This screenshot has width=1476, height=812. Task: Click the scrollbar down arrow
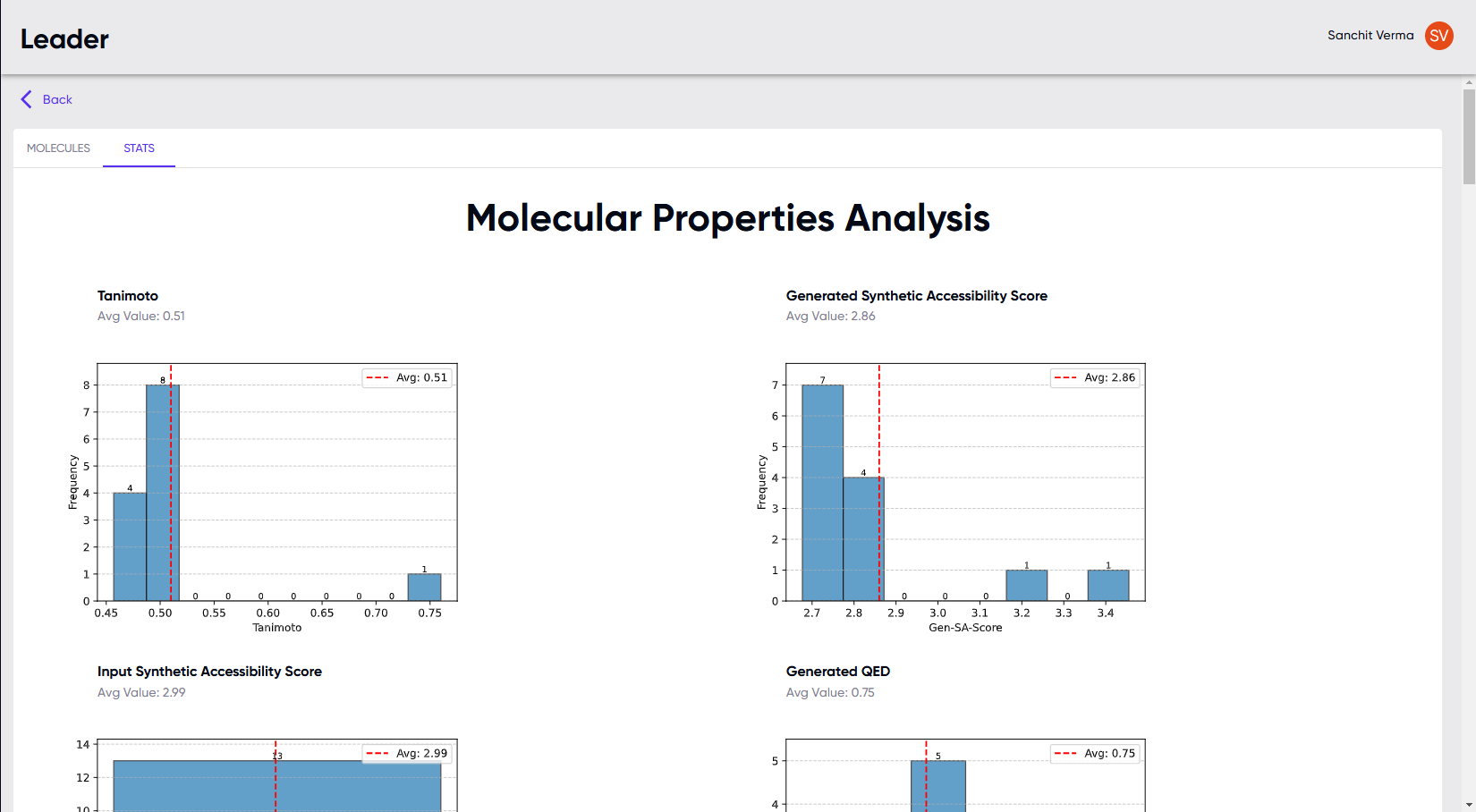pos(1469,805)
